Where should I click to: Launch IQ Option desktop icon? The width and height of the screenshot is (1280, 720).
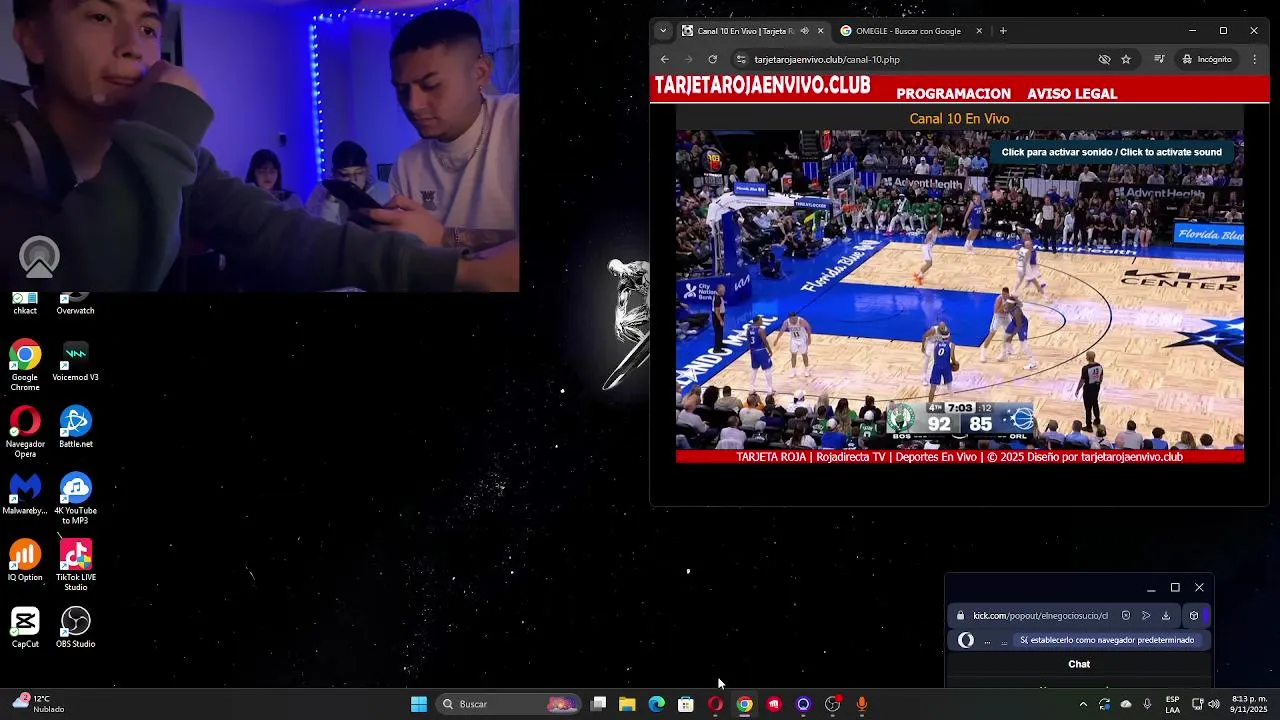tap(25, 560)
